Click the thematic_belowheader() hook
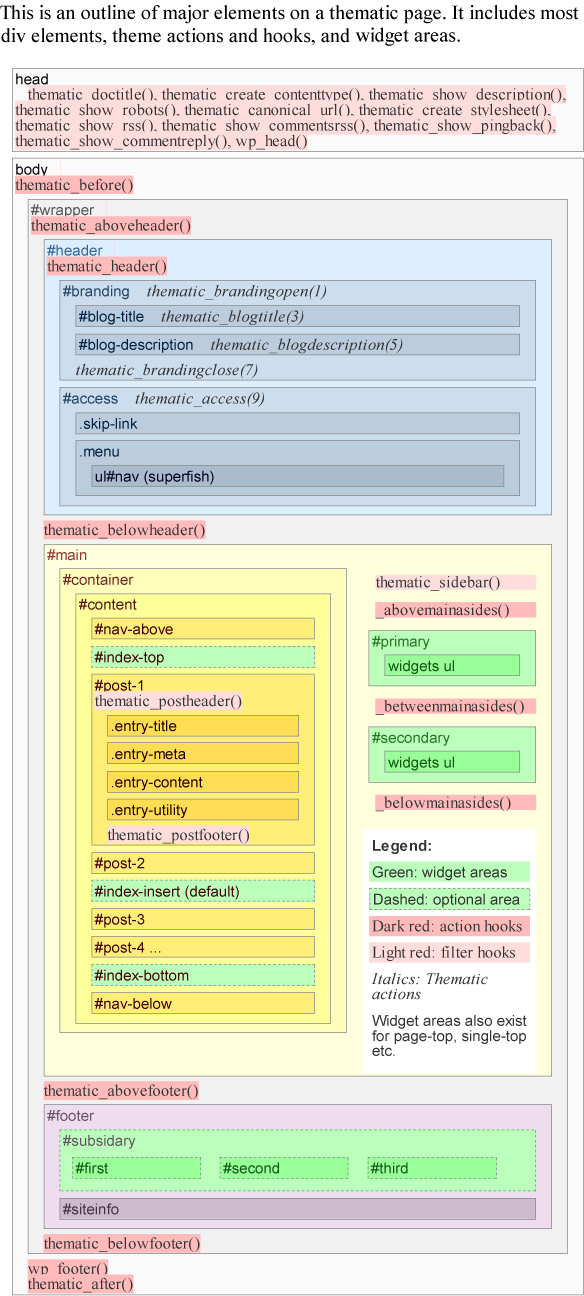Viewport: 584px width, 1296px height. 125,530
